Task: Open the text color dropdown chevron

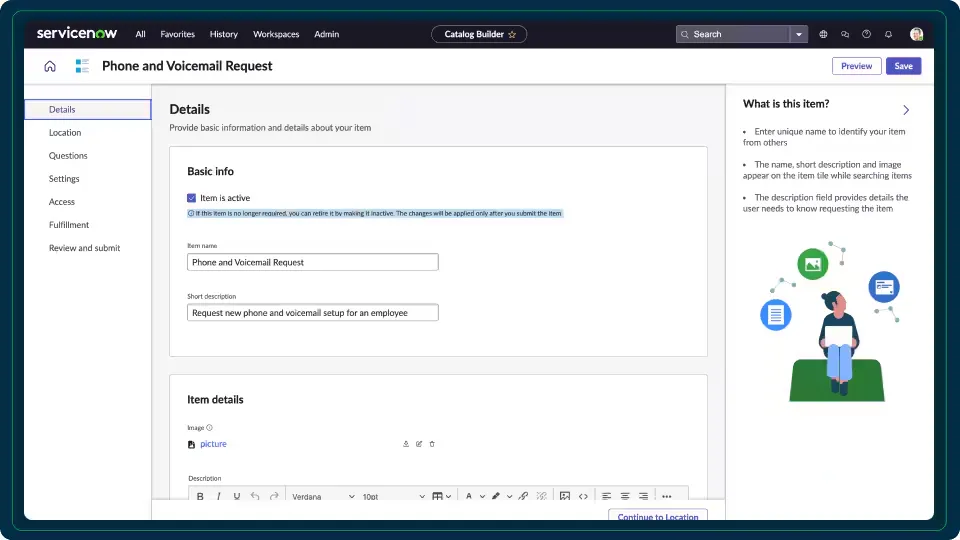Action: (x=482, y=496)
